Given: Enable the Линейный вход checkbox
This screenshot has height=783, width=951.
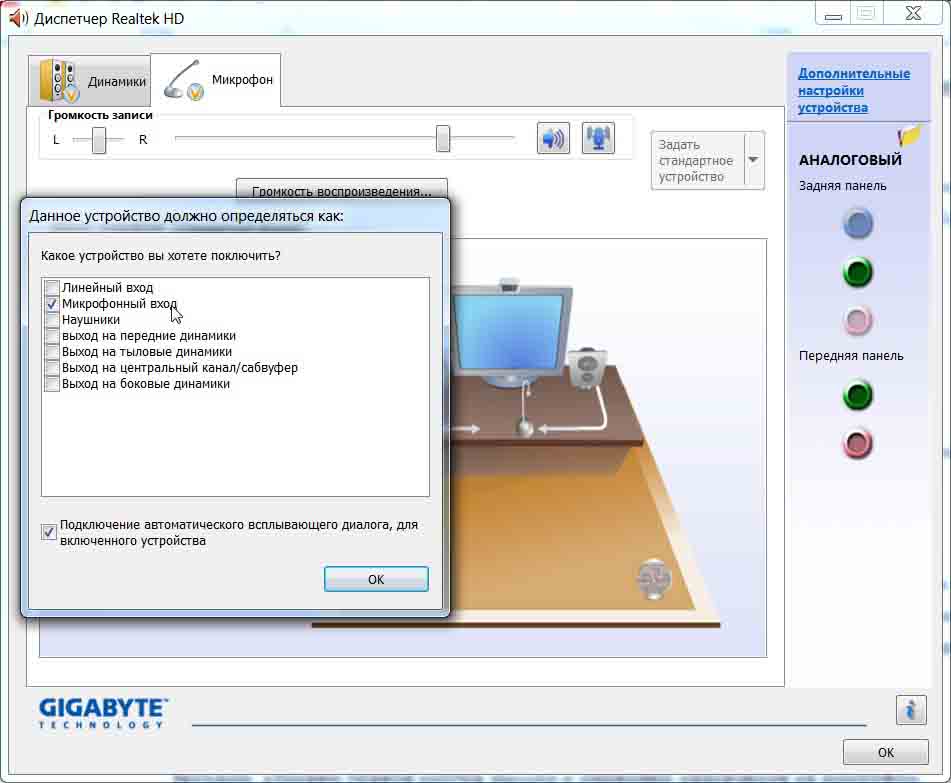Looking at the screenshot, I should click(52, 288).
